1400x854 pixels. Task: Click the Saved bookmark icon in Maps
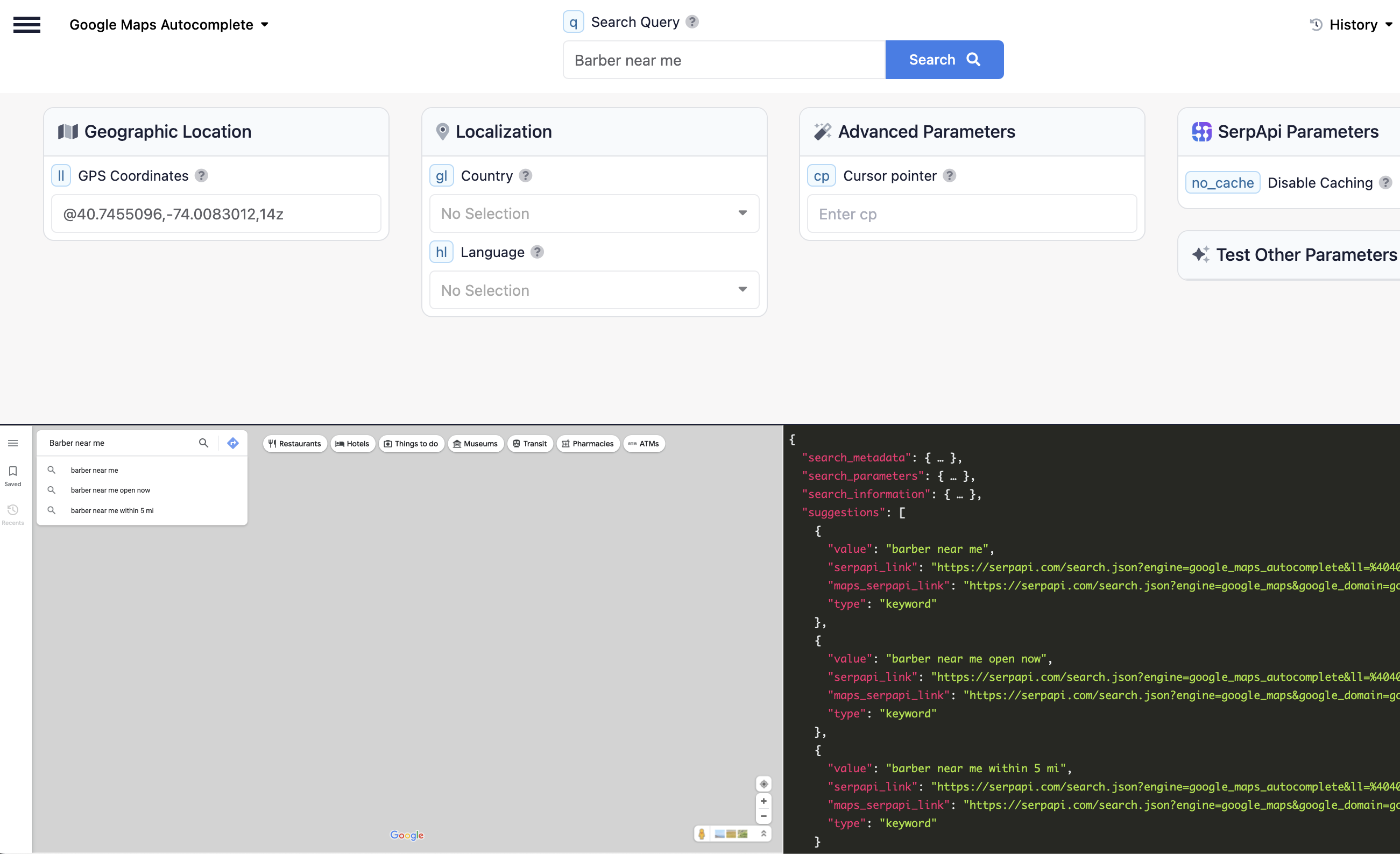[13, 475]
